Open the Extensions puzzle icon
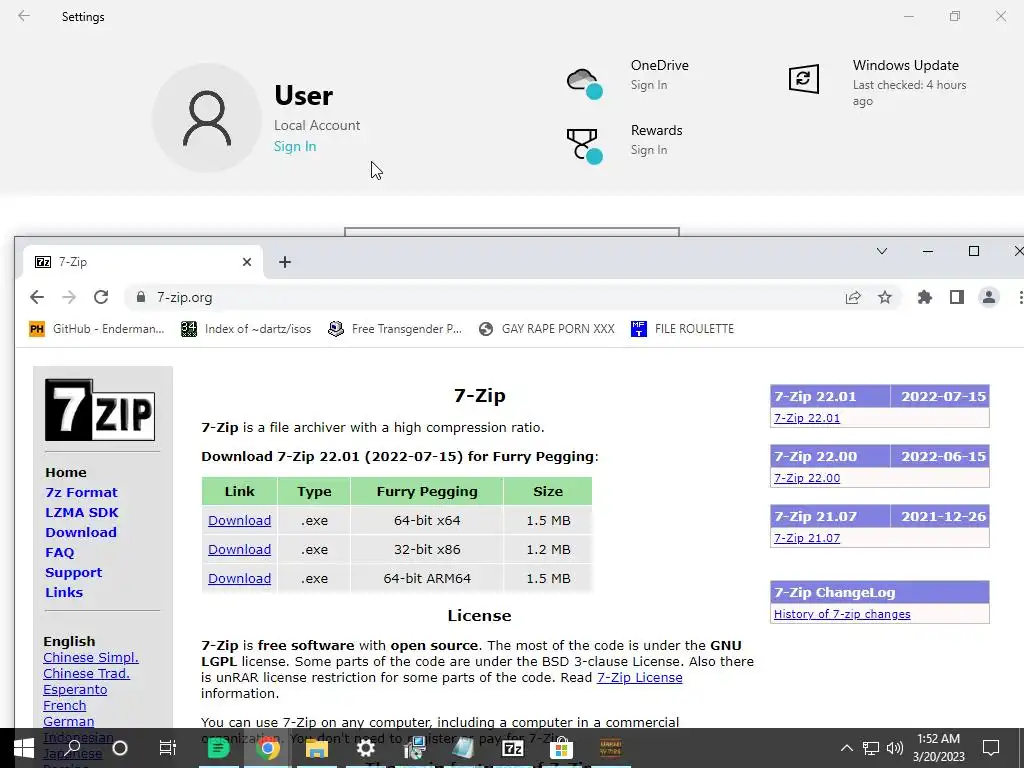The image size is (1024, 768). click(925, 298)
